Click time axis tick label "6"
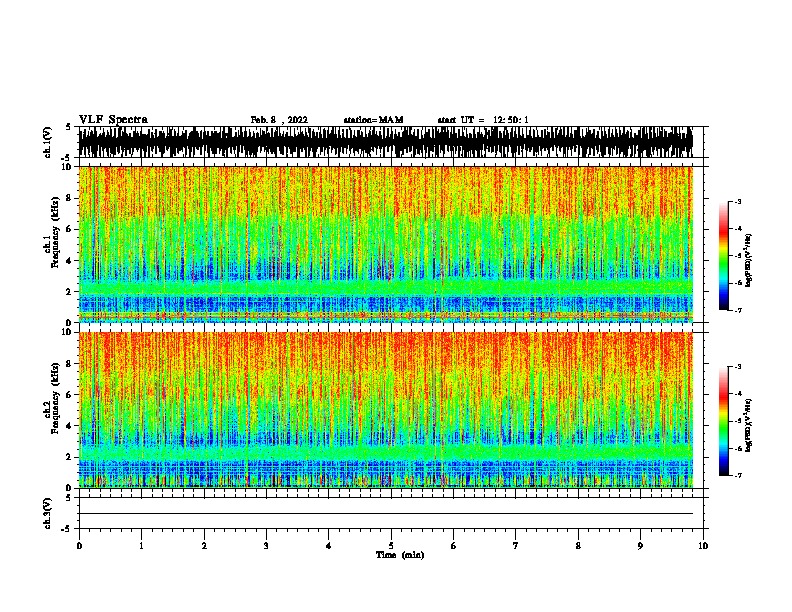 point(454,546)
